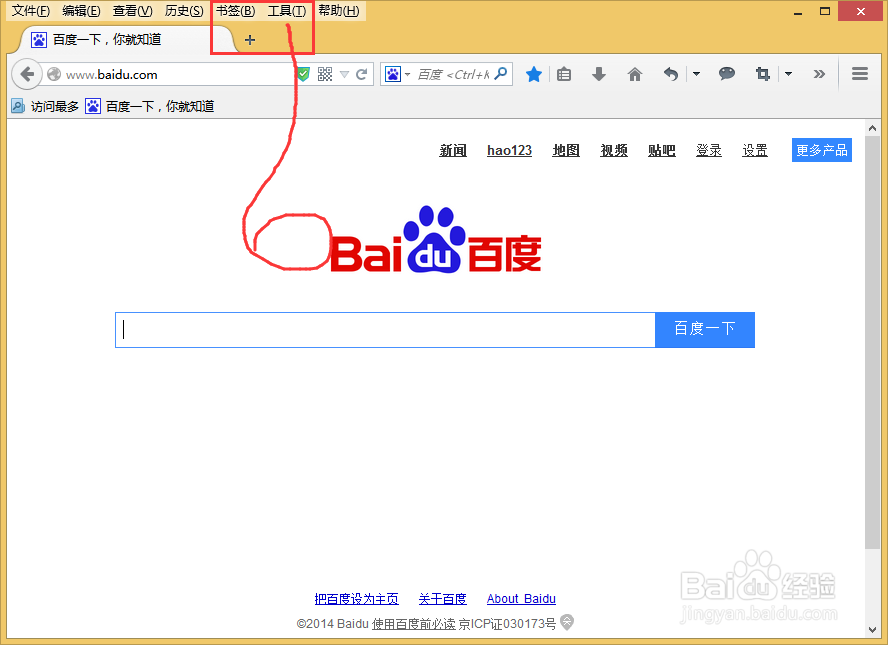Click the scrollbar up arrow

[872, 128]
